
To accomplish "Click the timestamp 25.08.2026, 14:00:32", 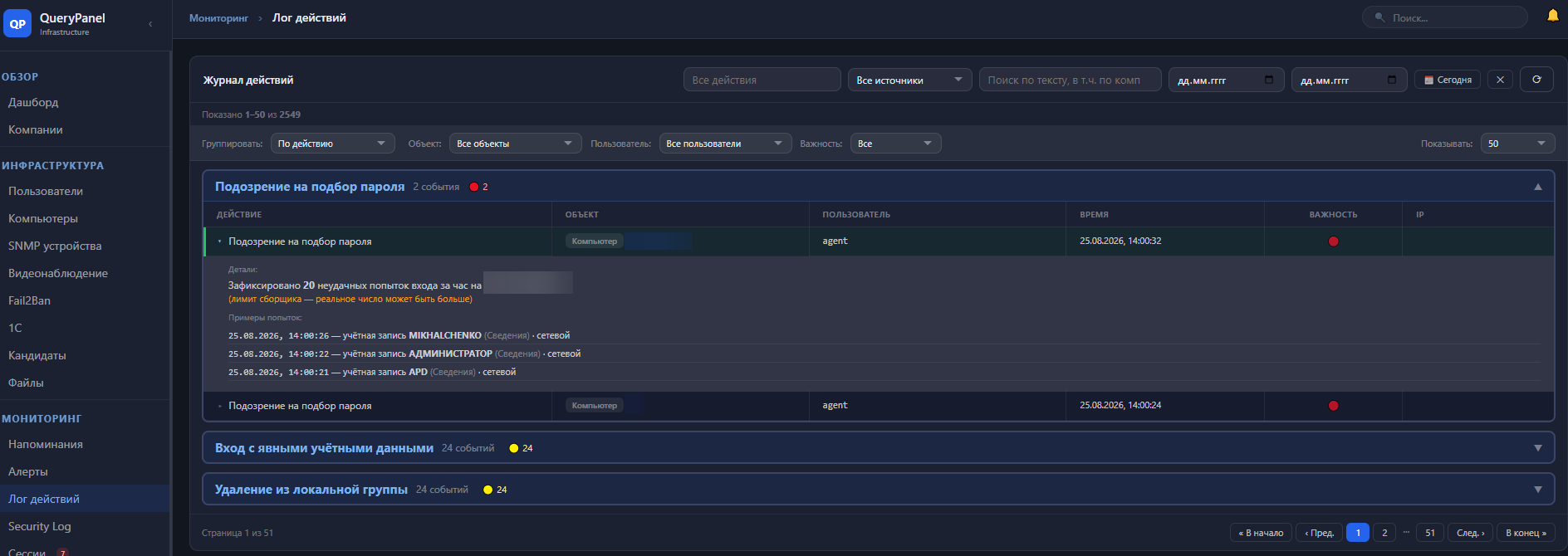I will point(1120,241).
